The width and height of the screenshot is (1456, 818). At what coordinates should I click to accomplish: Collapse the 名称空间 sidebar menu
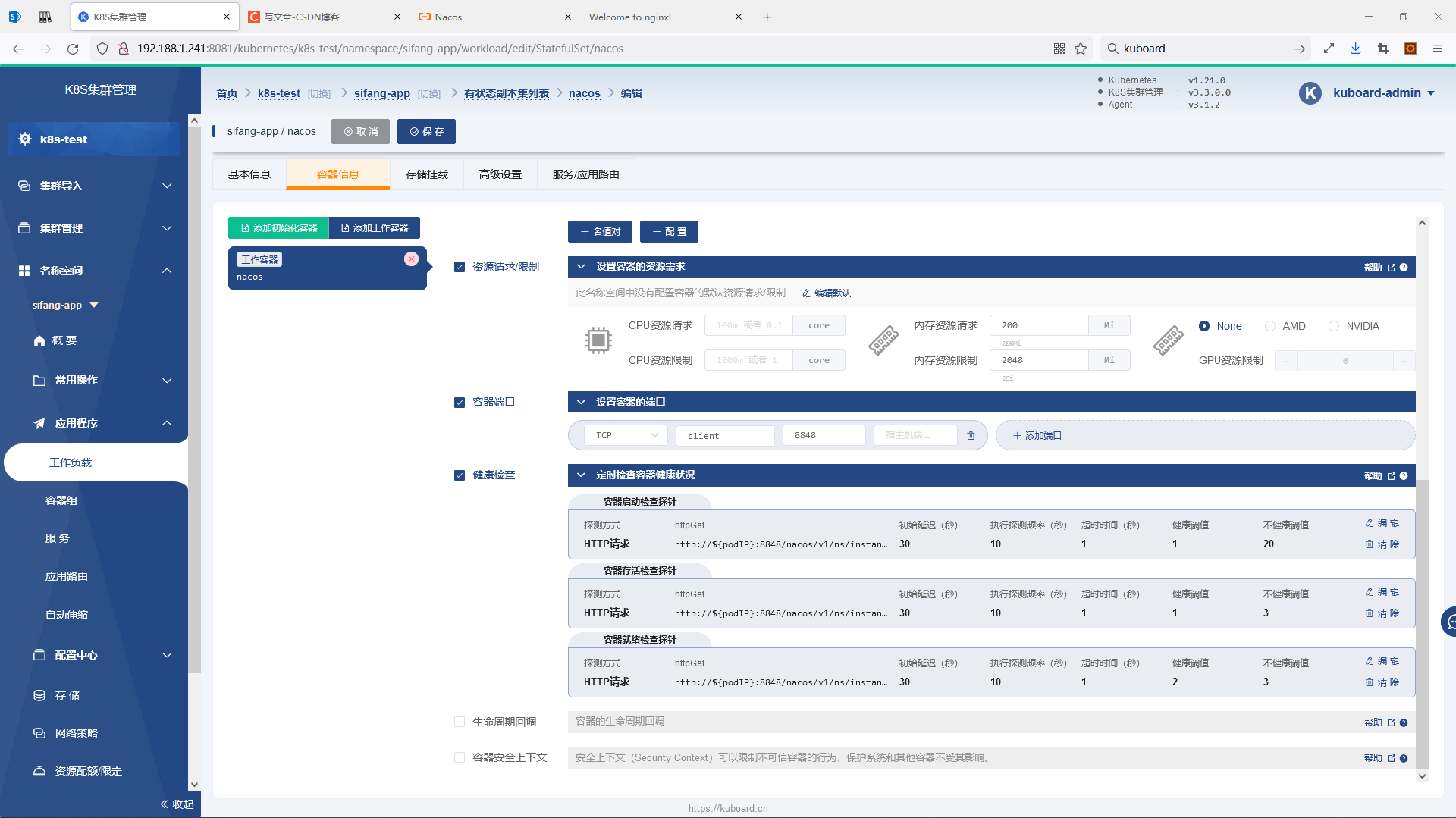[x=94, y=271]
